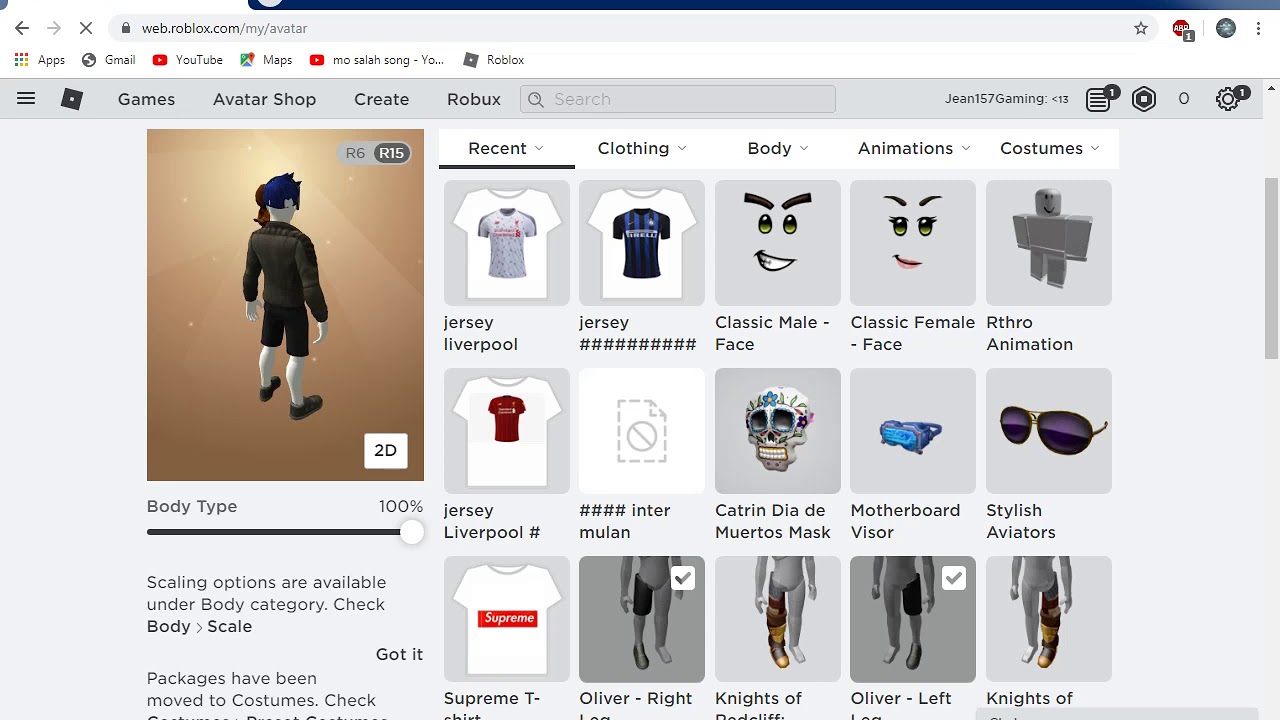Click the page vertical scrollbar

coord(1271,268)
